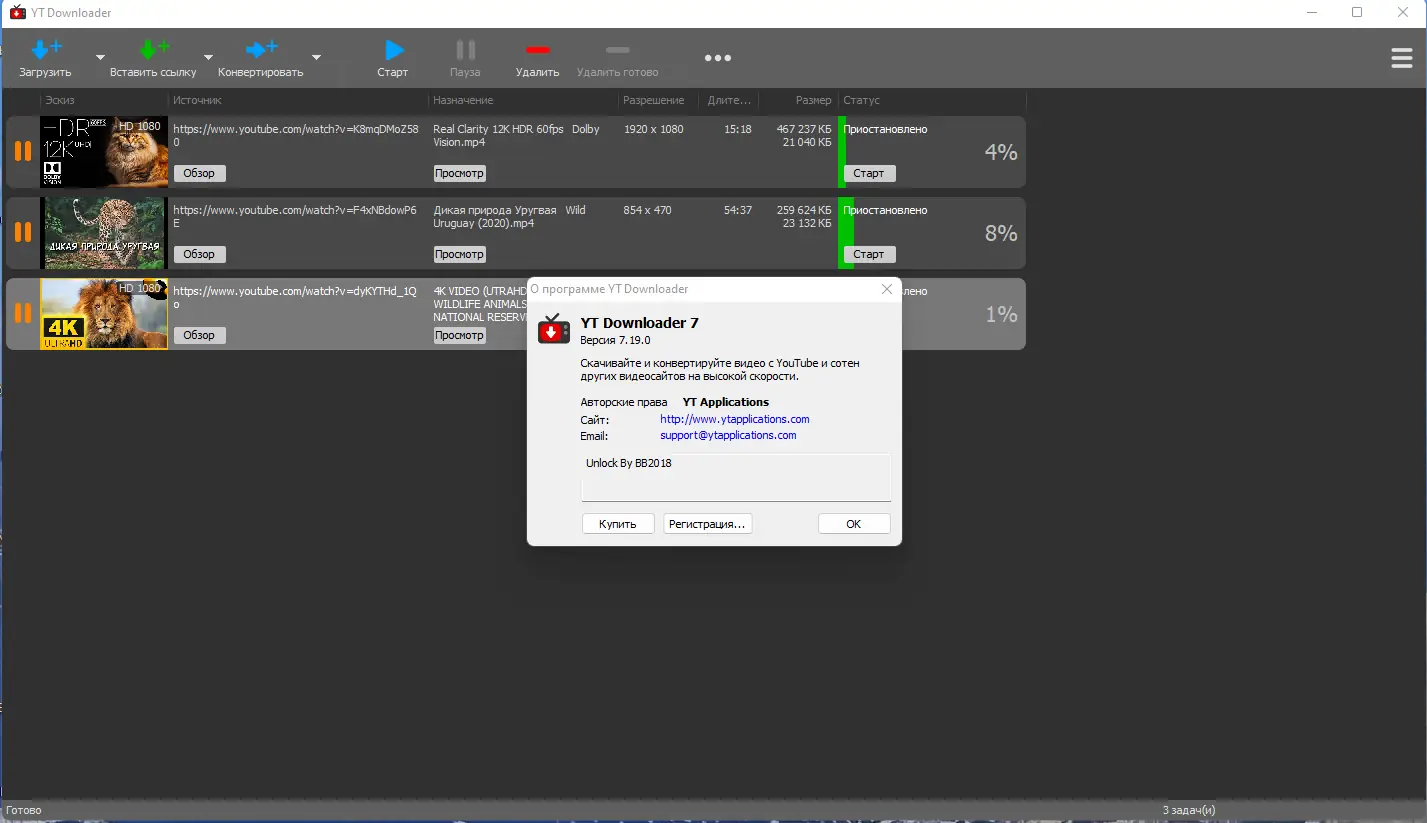Expand the Конвертировать dropdown arrow
The height and width of the screenshot is (823, 1427).
pos(316,58)
